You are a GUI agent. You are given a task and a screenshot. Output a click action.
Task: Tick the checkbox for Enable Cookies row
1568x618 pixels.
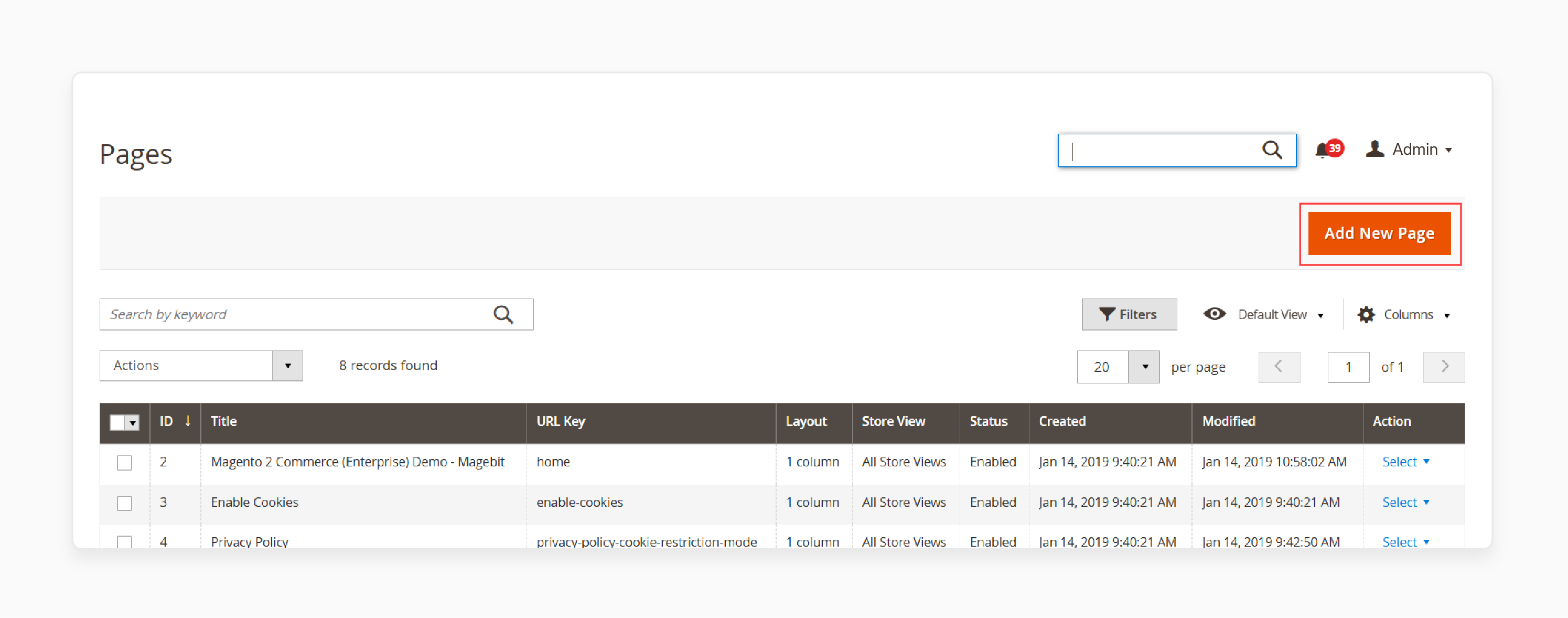125,503
